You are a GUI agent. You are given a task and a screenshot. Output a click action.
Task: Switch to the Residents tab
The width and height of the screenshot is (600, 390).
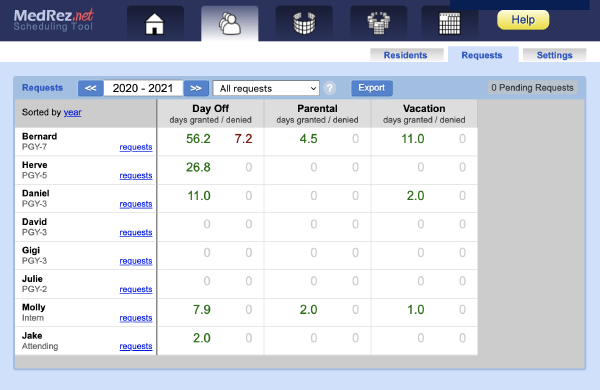[x=406, y=55]
